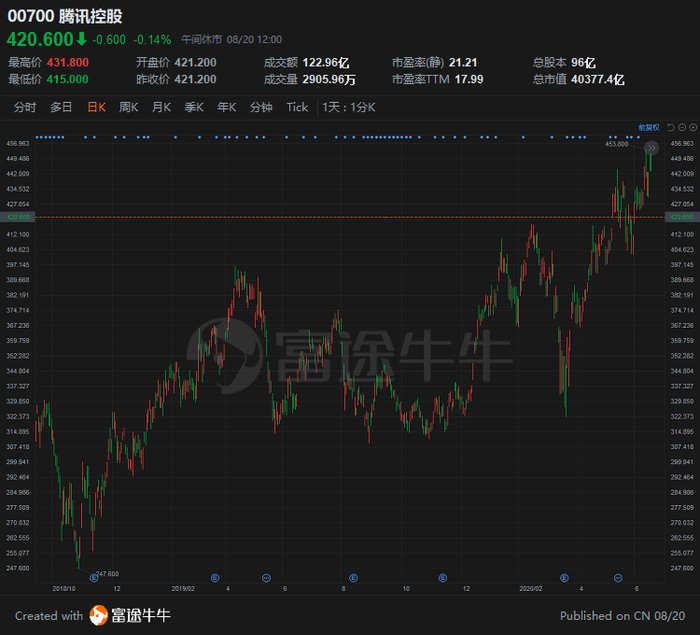This screenshot has width=700, height=635.
Task: Click the price change value -0.600
Action: 109,40
